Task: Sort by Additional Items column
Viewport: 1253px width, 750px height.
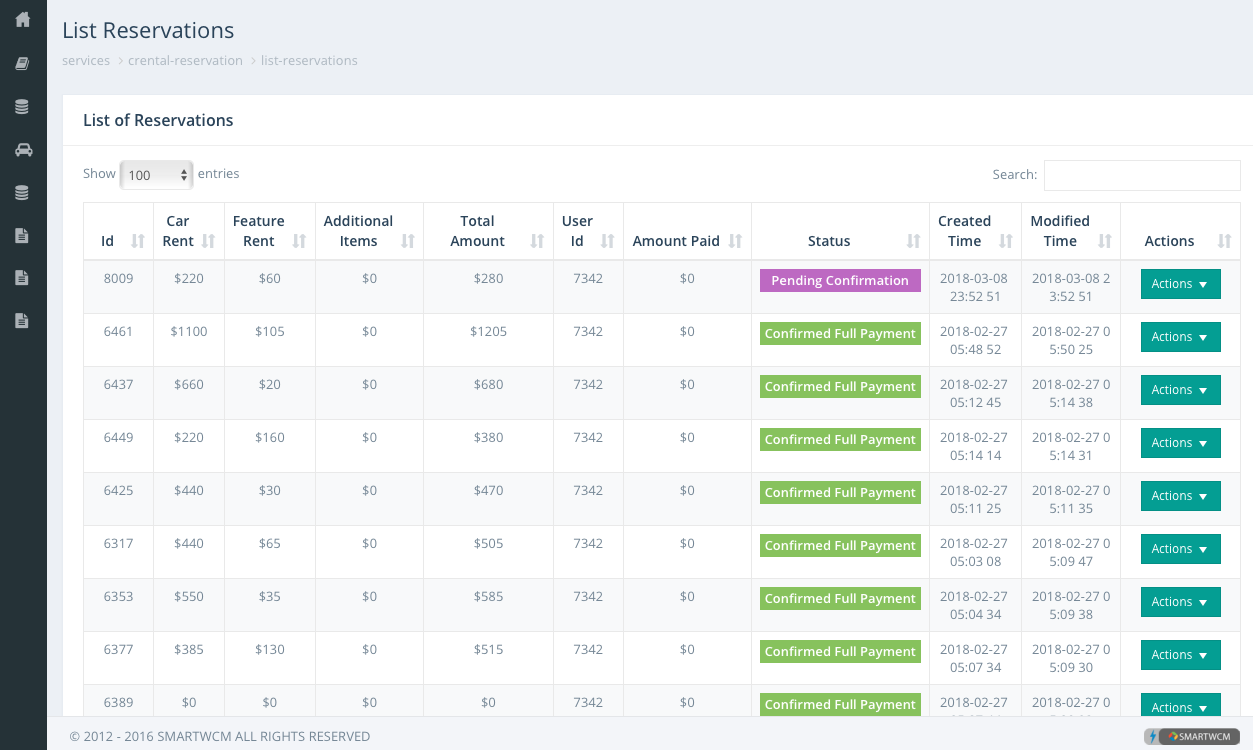Action: [369, 231]
